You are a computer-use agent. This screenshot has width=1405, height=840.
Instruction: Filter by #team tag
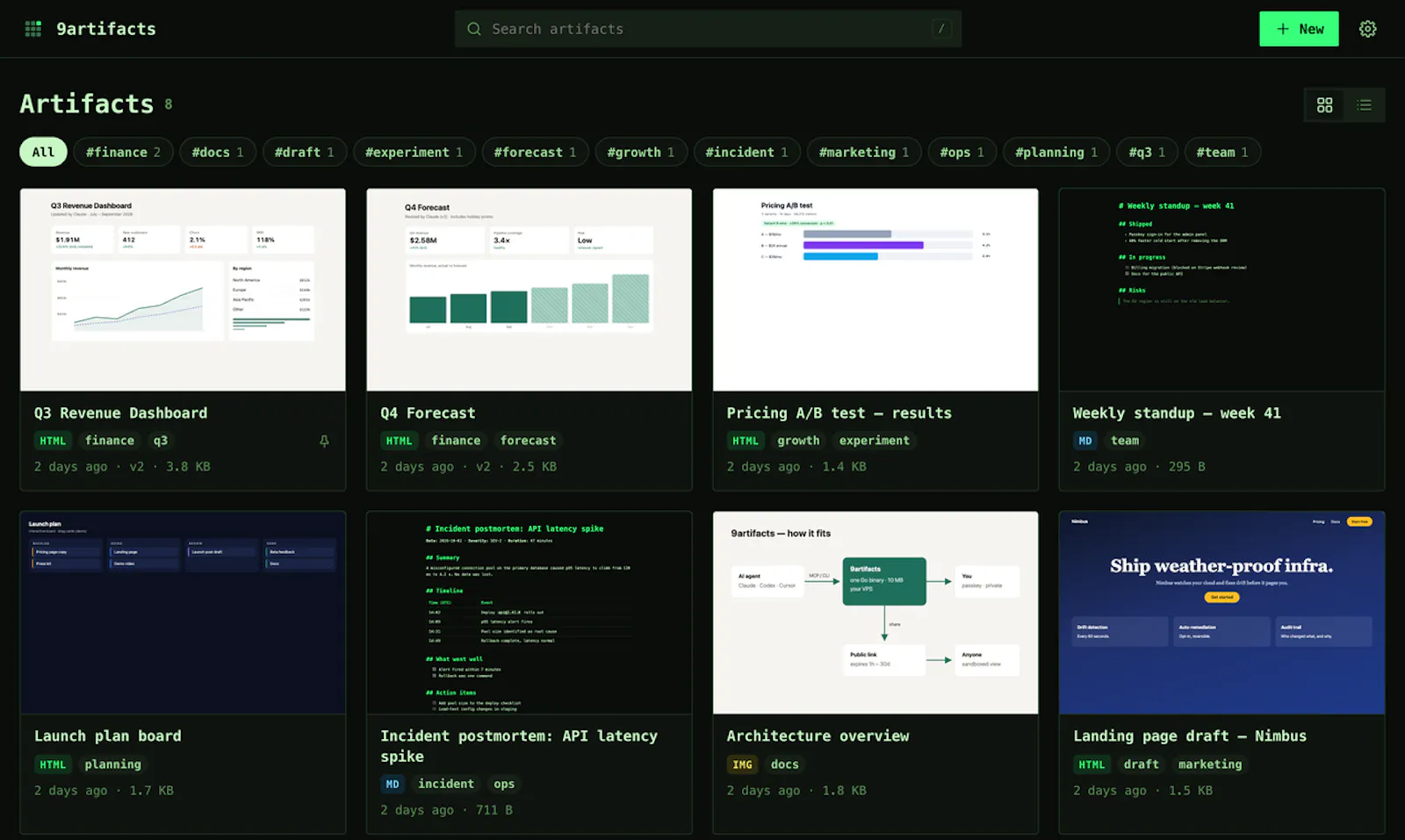click(x=1222, y=152)
